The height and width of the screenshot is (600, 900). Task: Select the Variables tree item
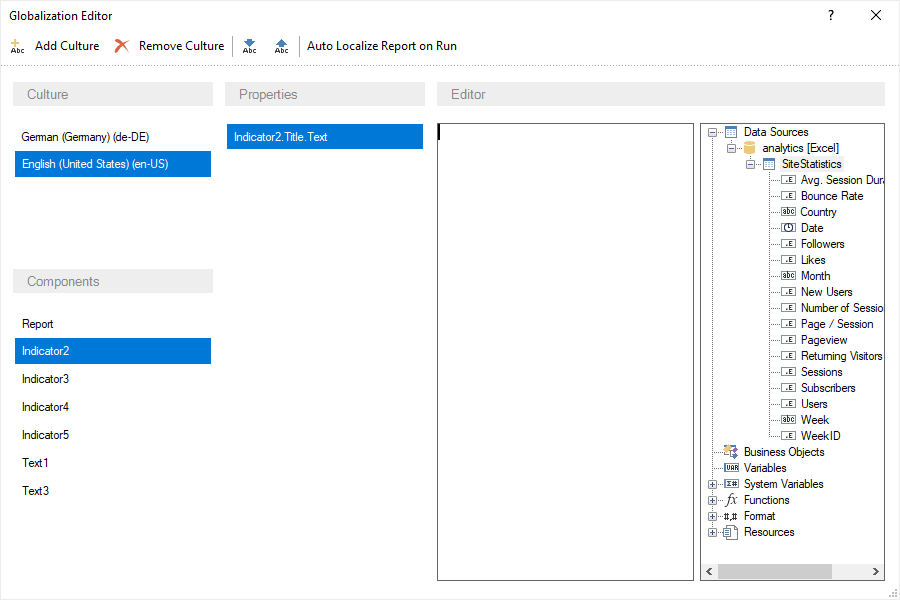click(765, 468)
